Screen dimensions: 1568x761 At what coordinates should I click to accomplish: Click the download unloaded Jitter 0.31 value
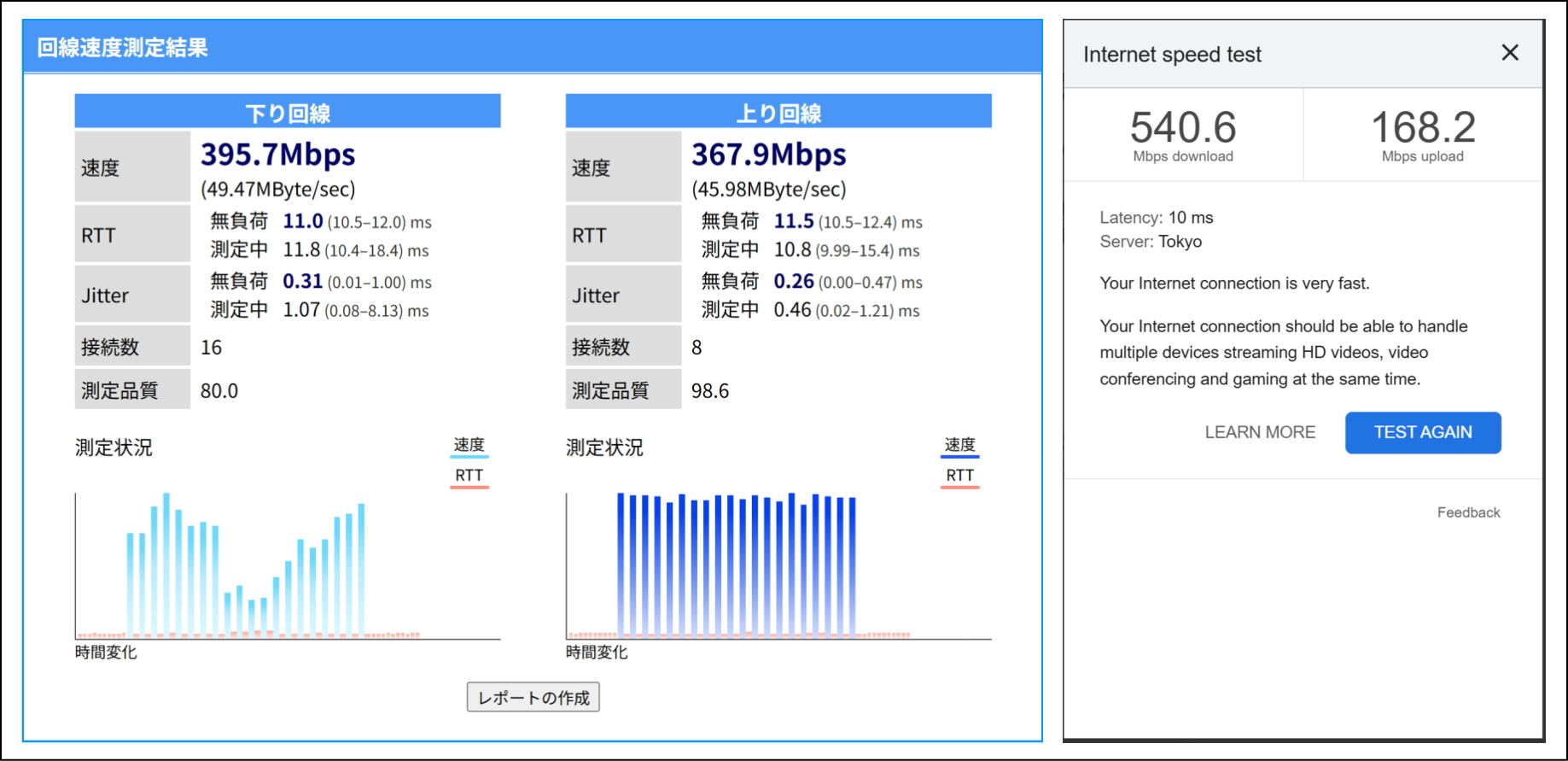(x=303, y=281)
